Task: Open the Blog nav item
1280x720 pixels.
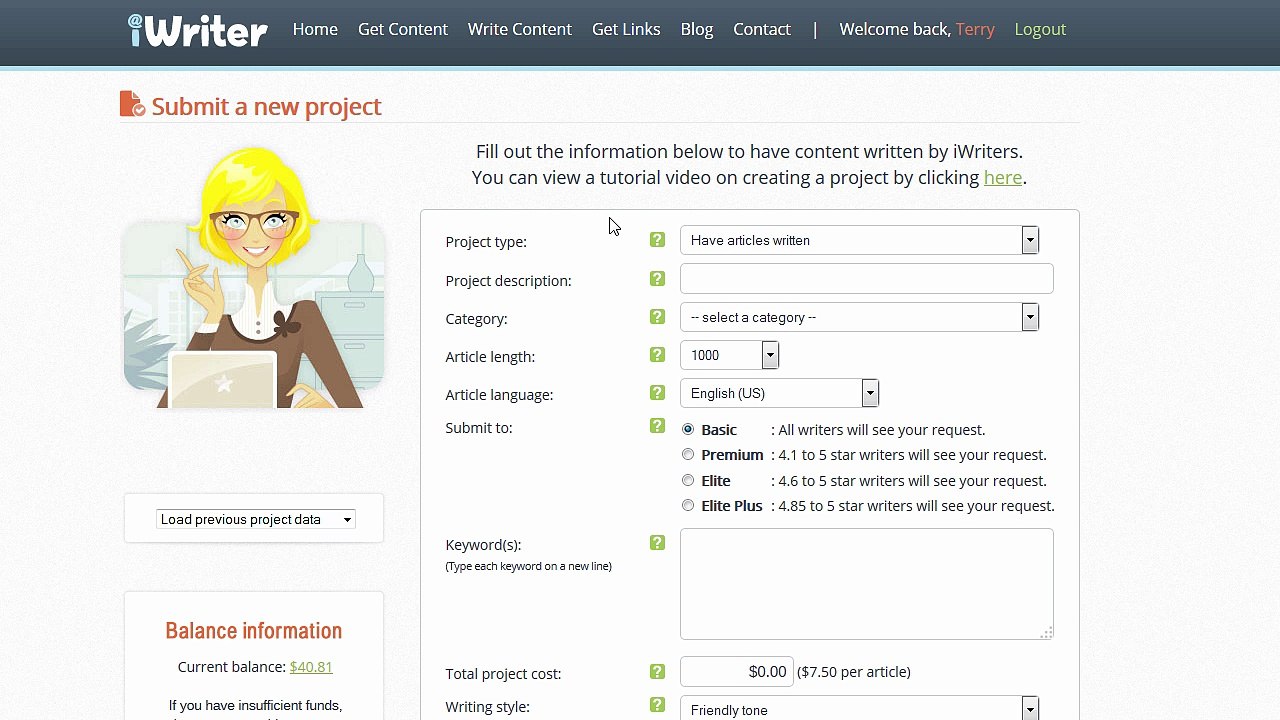Action: point(697,29)
